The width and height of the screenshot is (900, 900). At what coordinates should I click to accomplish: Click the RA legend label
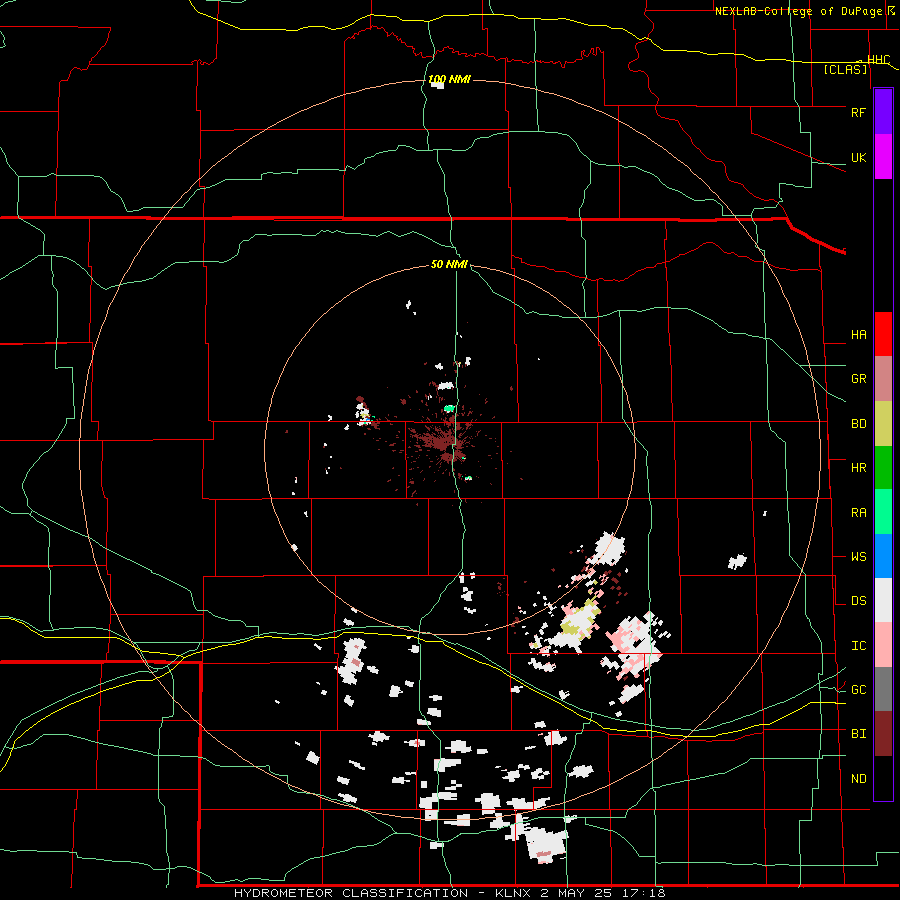coord(858,513)
